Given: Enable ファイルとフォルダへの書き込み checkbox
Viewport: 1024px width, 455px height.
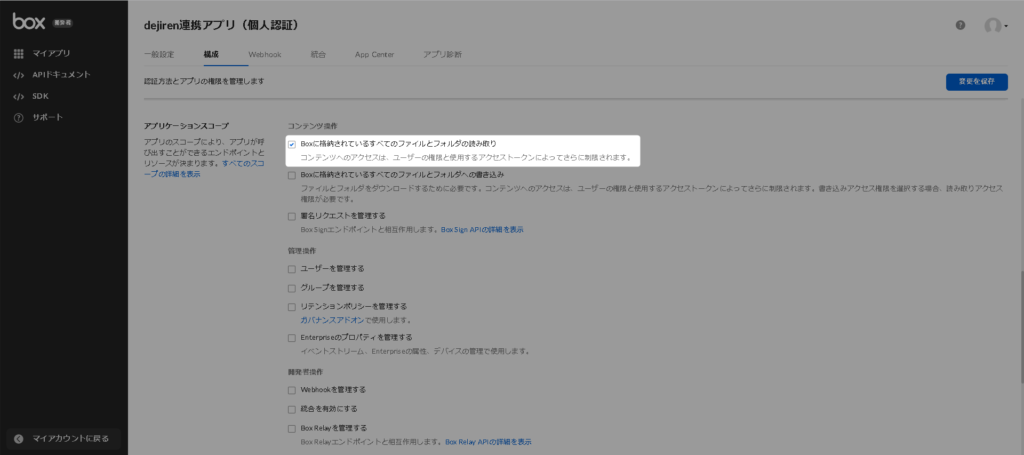Looking at the screenshot, I should (x=292, y=176).
